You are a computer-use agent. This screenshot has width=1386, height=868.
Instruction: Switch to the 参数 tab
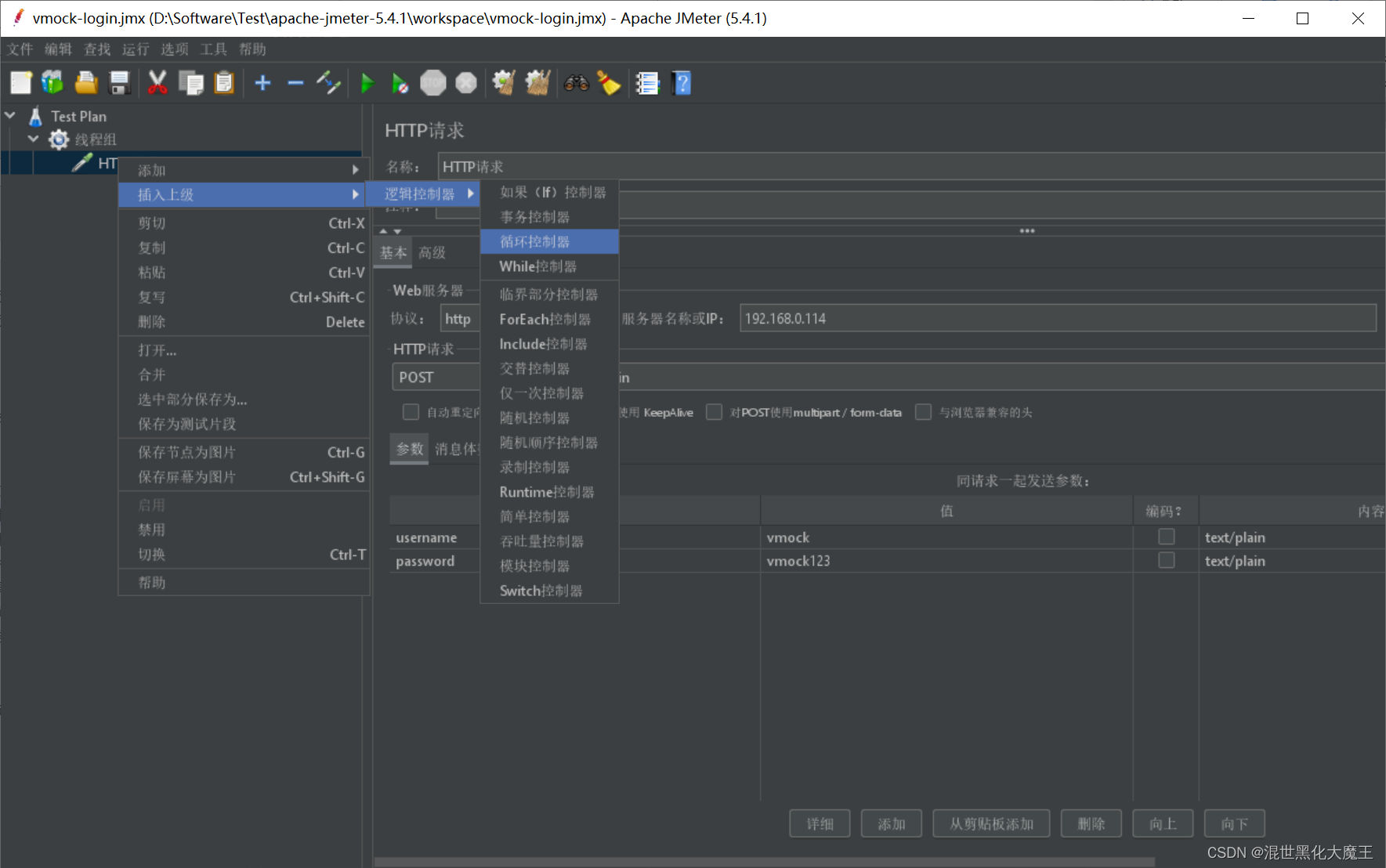coord(409,449)
